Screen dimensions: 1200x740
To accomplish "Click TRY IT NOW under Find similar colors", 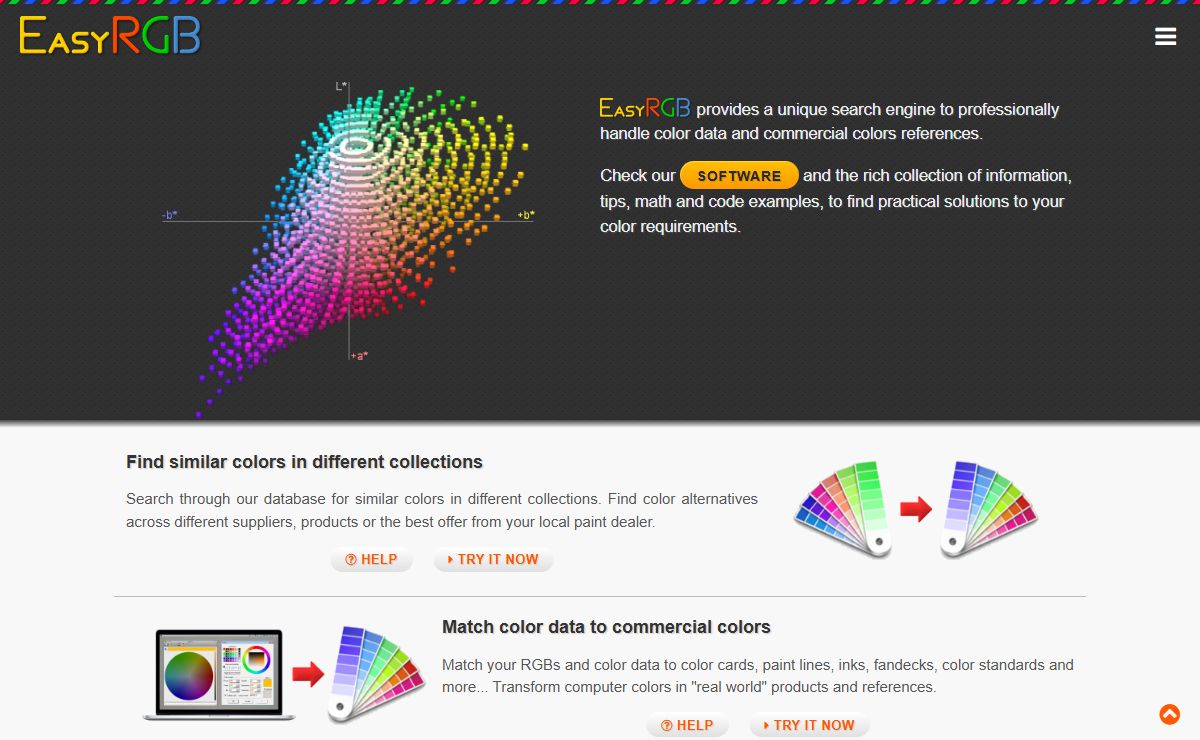I will pyautogui.click(x=493, y=560).
